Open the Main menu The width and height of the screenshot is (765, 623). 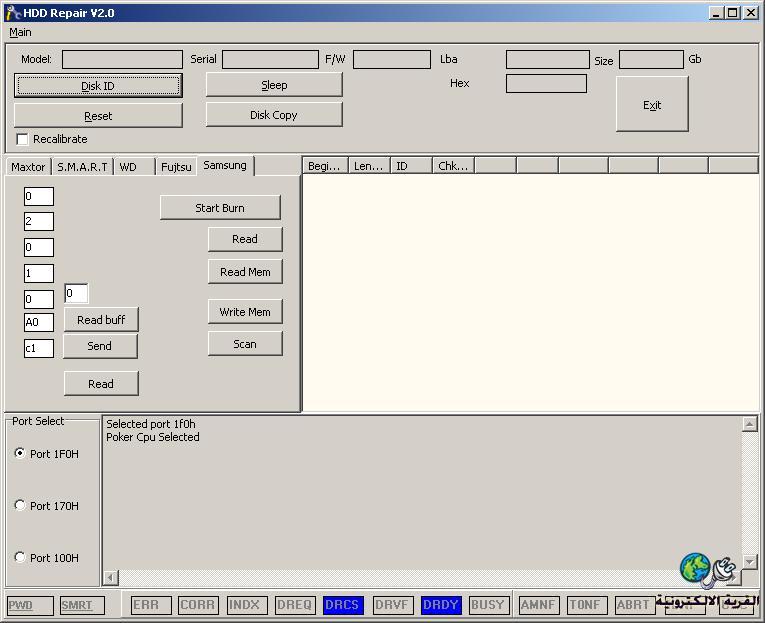tap(20, 32)
